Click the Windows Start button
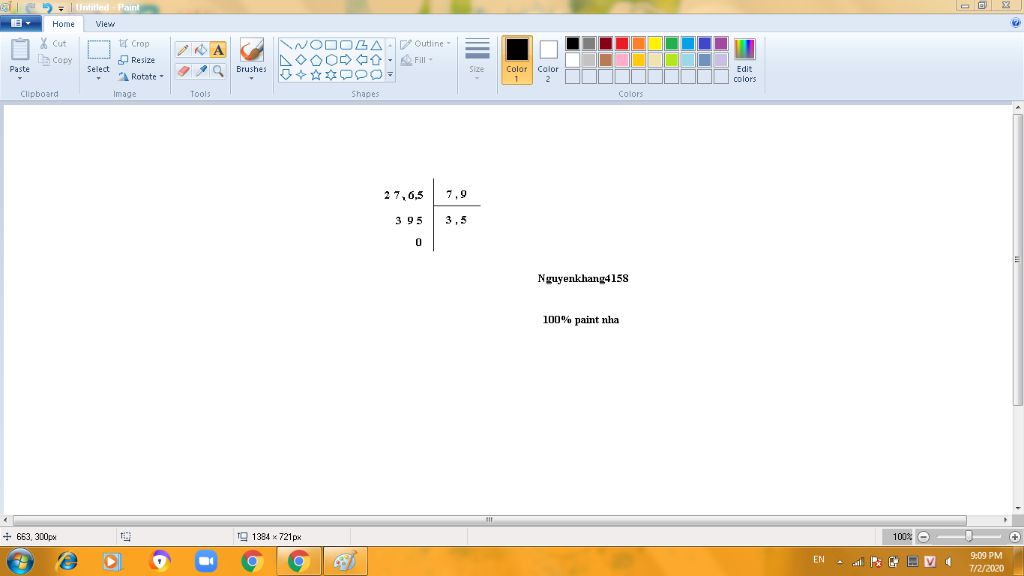The image size is (1024, 576). (20, 561)
